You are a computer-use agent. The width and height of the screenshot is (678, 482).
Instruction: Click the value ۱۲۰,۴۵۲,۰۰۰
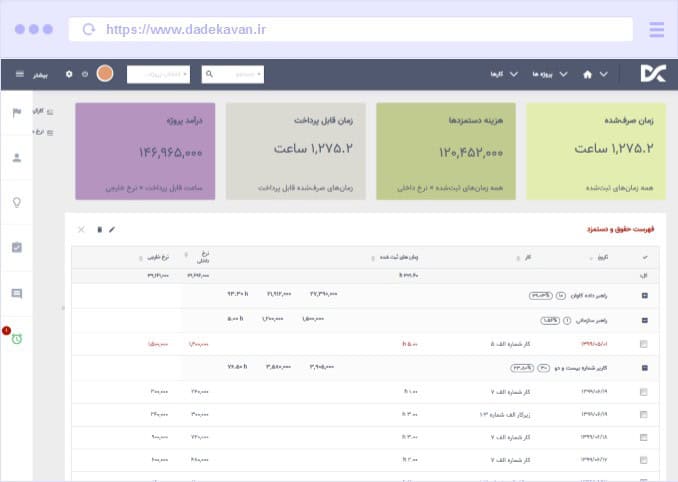click(x=471, y=153)
